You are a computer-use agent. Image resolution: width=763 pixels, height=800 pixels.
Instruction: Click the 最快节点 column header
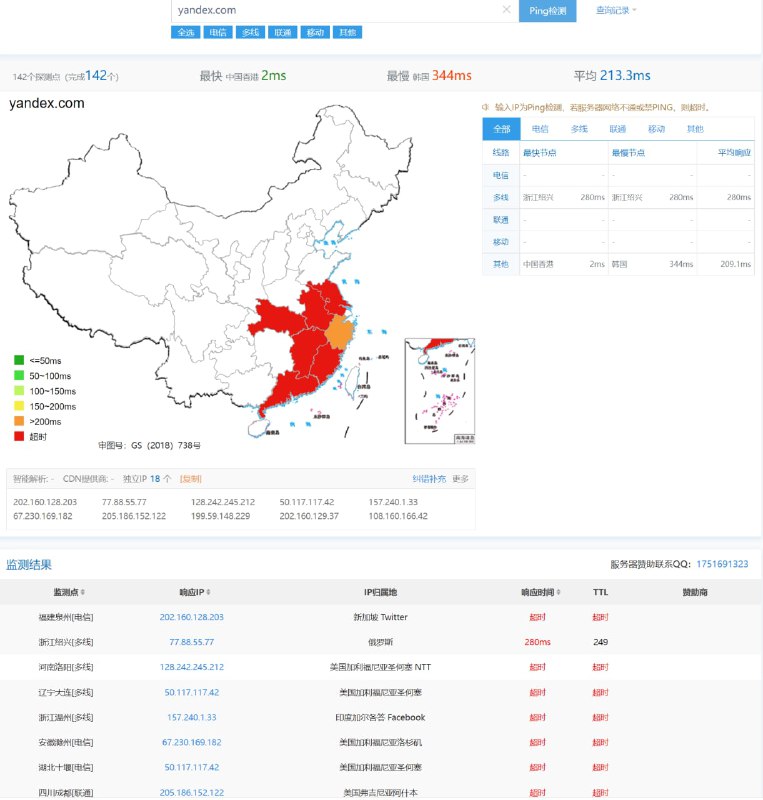pyautogui.click(x=539, y=153)
